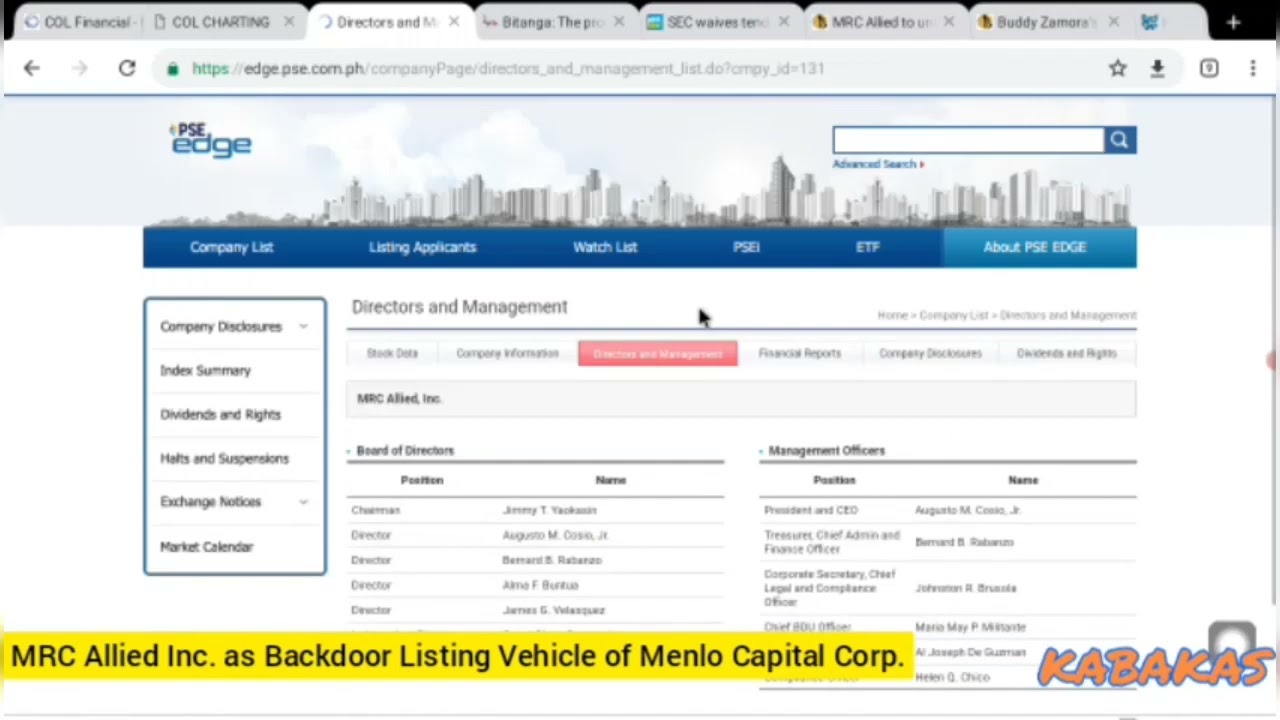Close the MRC Allied browser tab
Viewport: 1280px width, 720px height.
(x=948, y=22)
